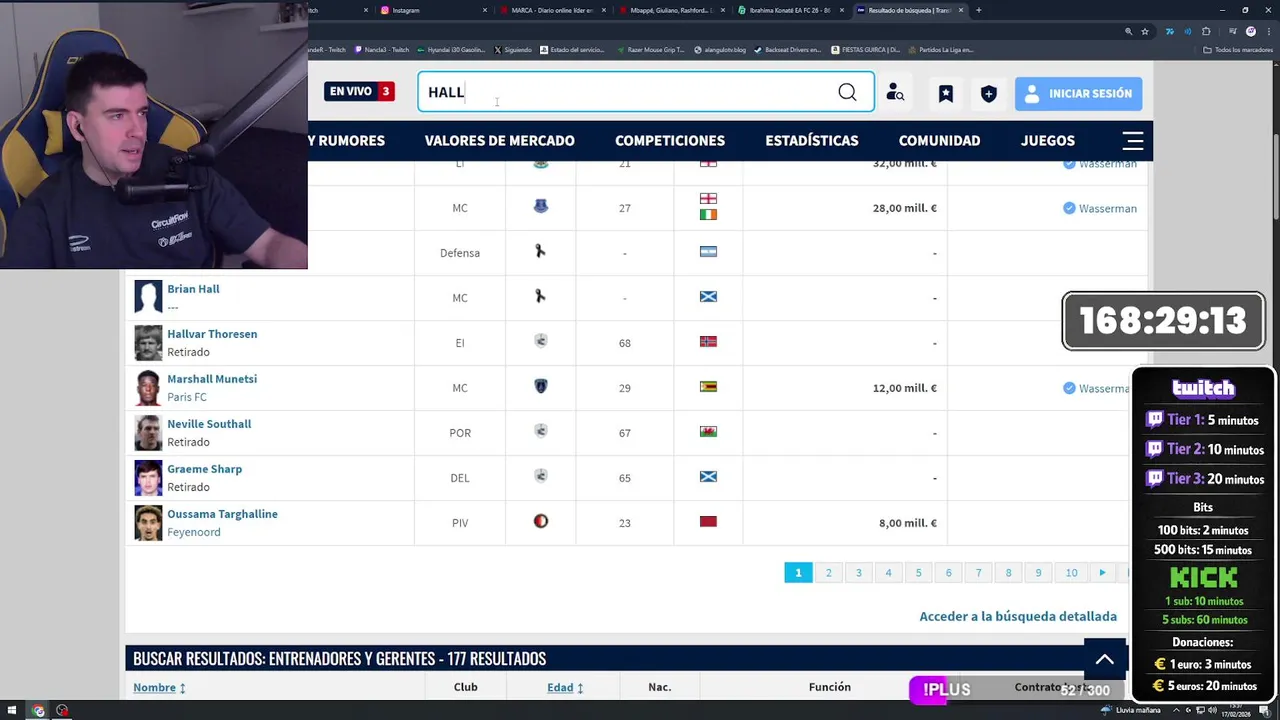The image size is (1280, 720).
Task: Click the 8,00 mill. € market value
Action: (908, 523)
